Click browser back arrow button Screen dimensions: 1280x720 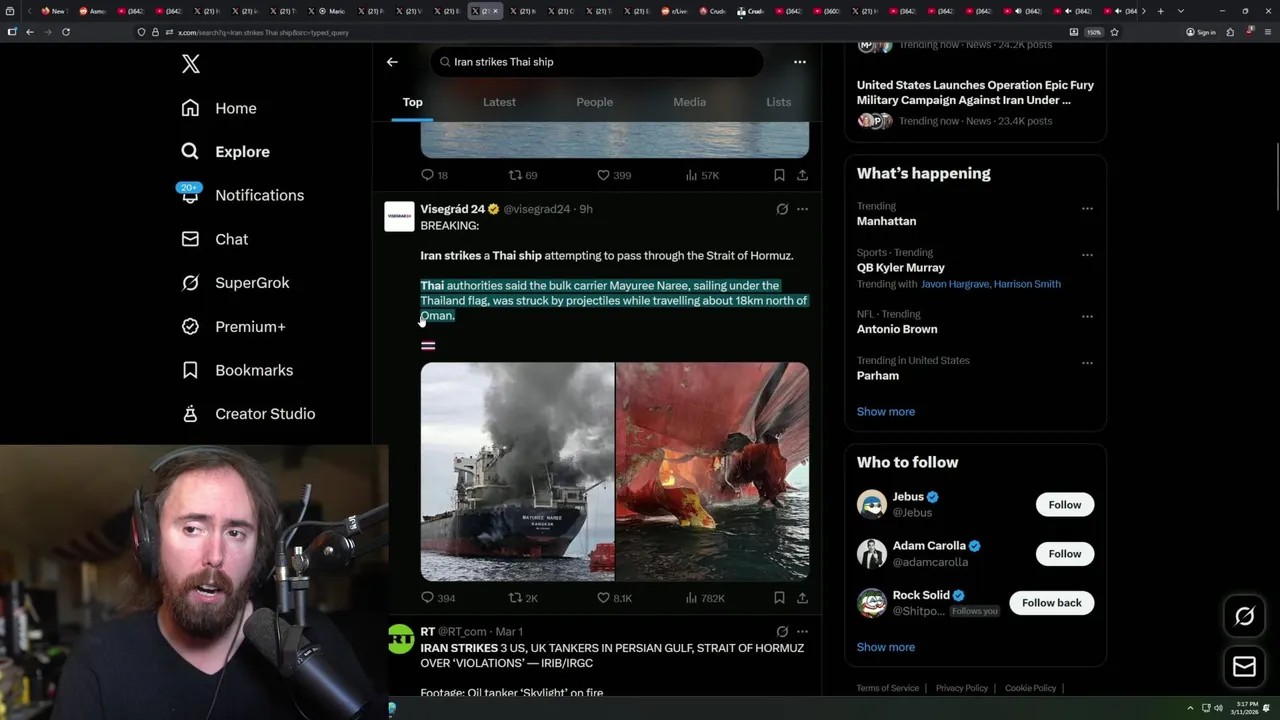[30, 32]
